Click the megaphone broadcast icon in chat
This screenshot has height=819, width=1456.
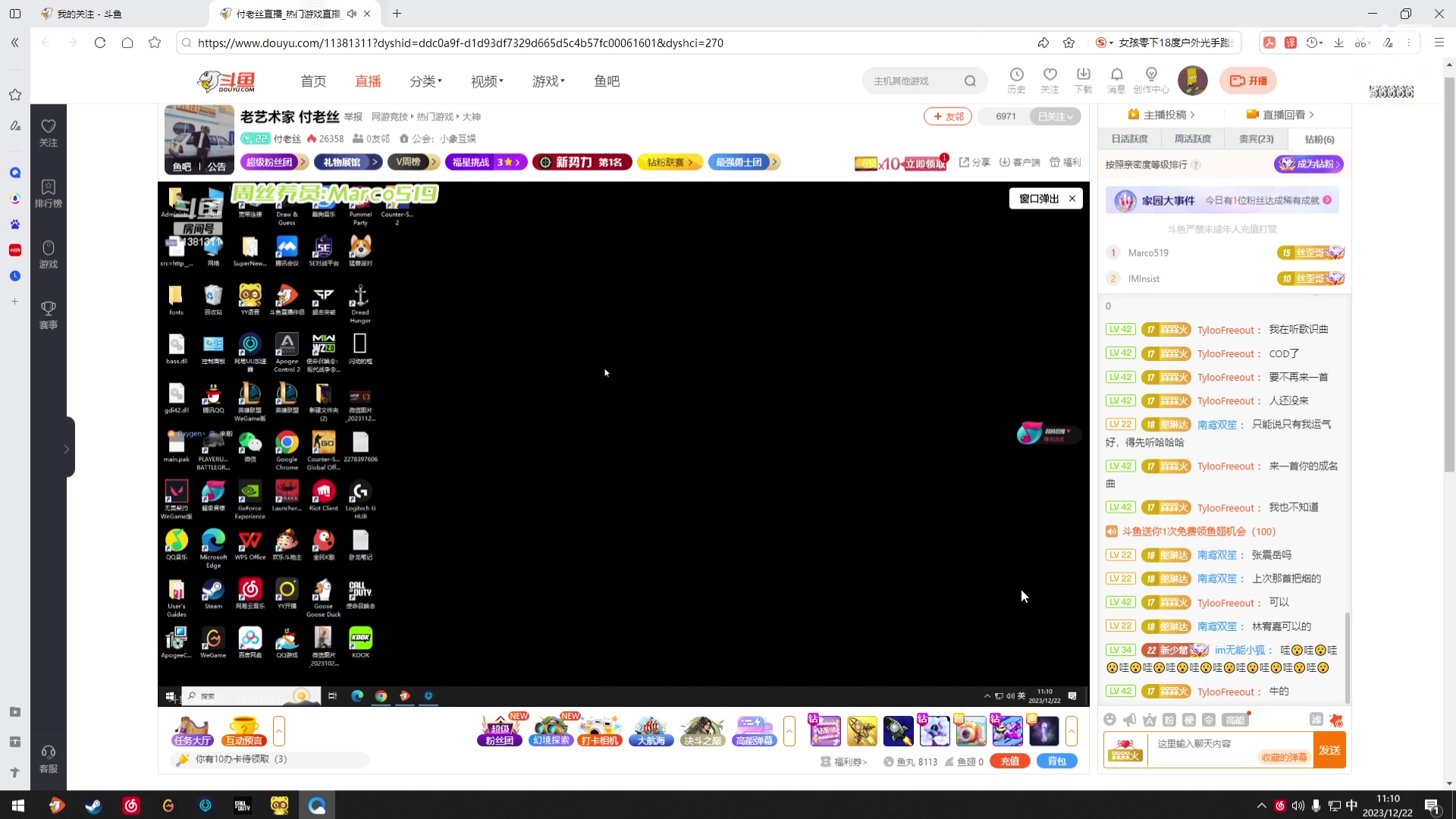click(x=1130, y=720)
